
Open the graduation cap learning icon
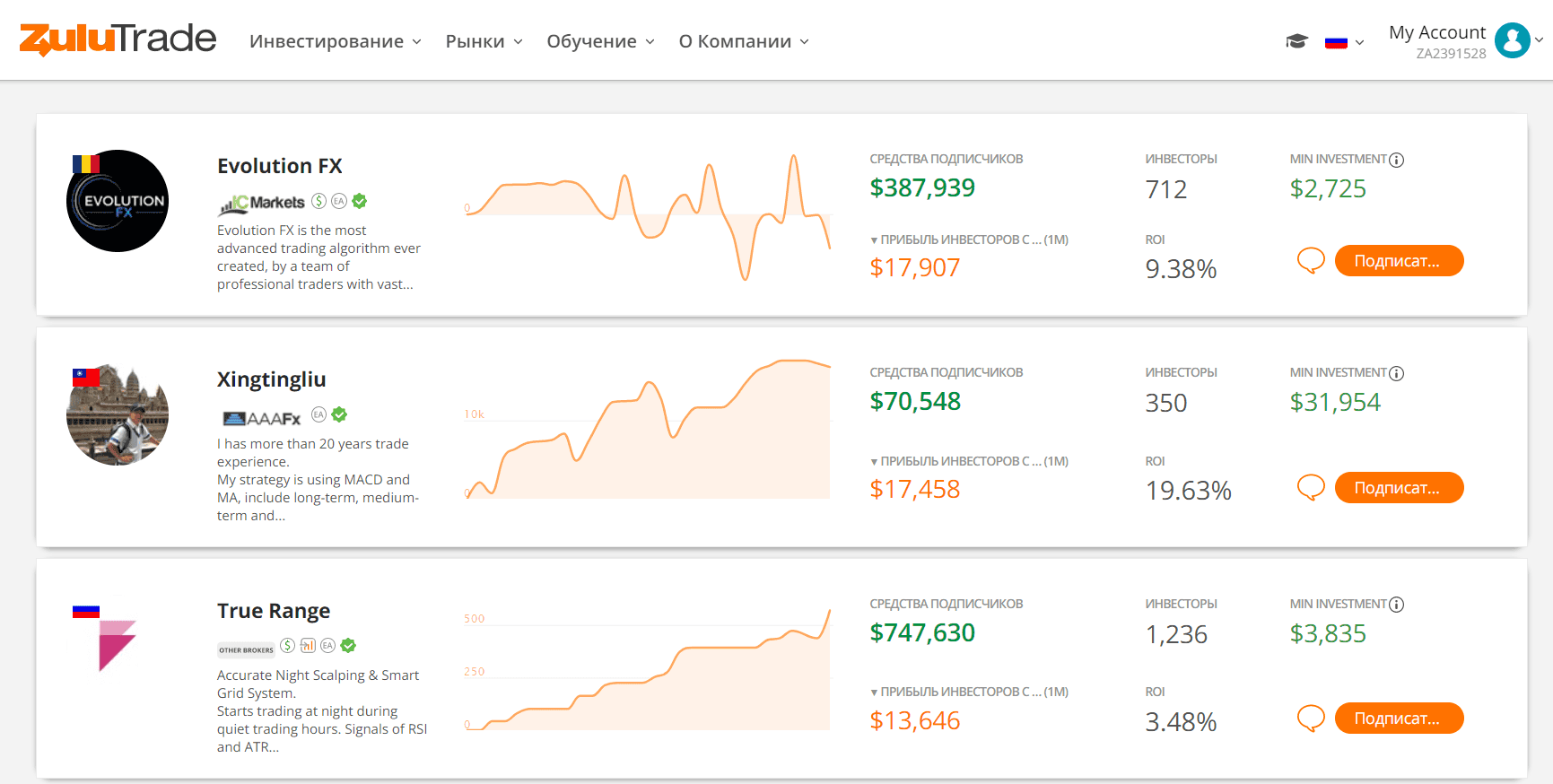pyautogui.click(x=1296, y=41)
